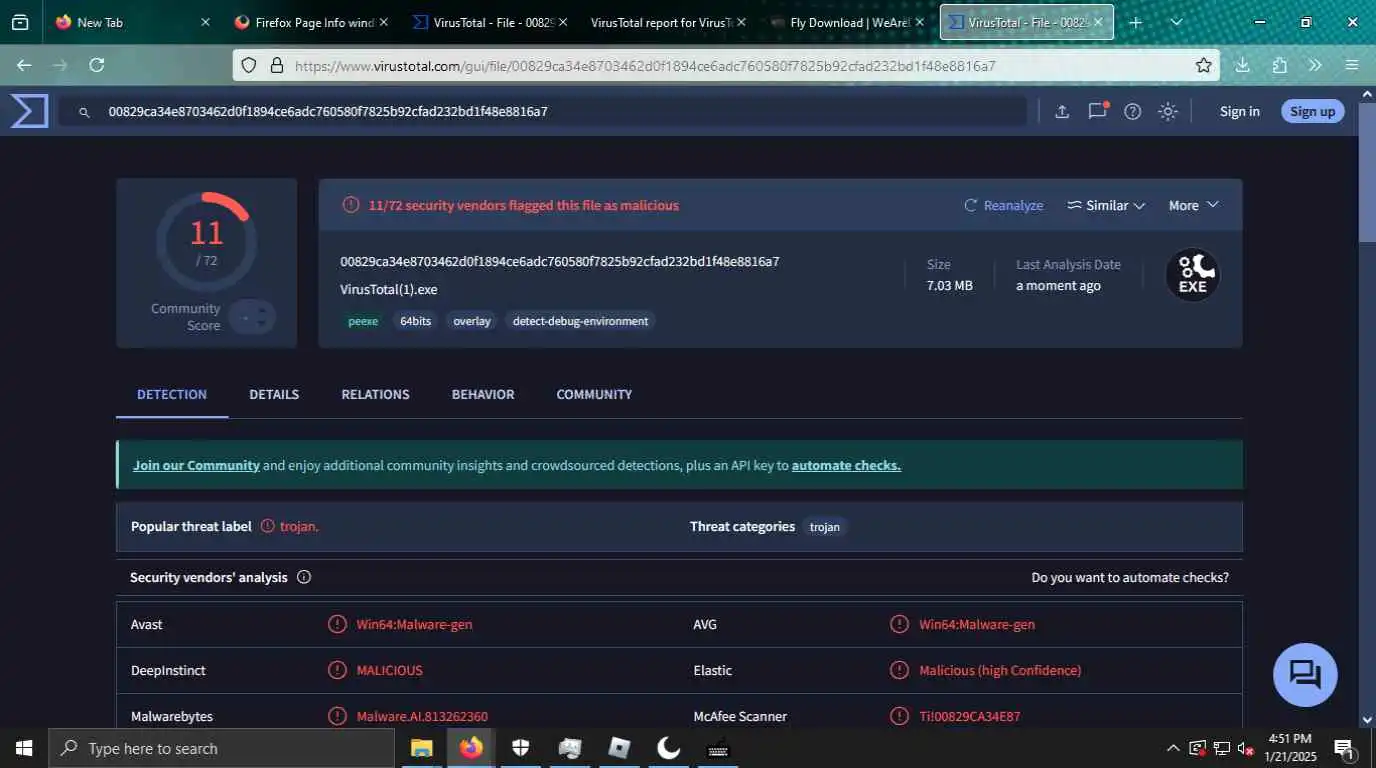Click the search magnifier icon in VirusTotal bar
Viewport: 1376px width, 768px height.
pos(84,112)
